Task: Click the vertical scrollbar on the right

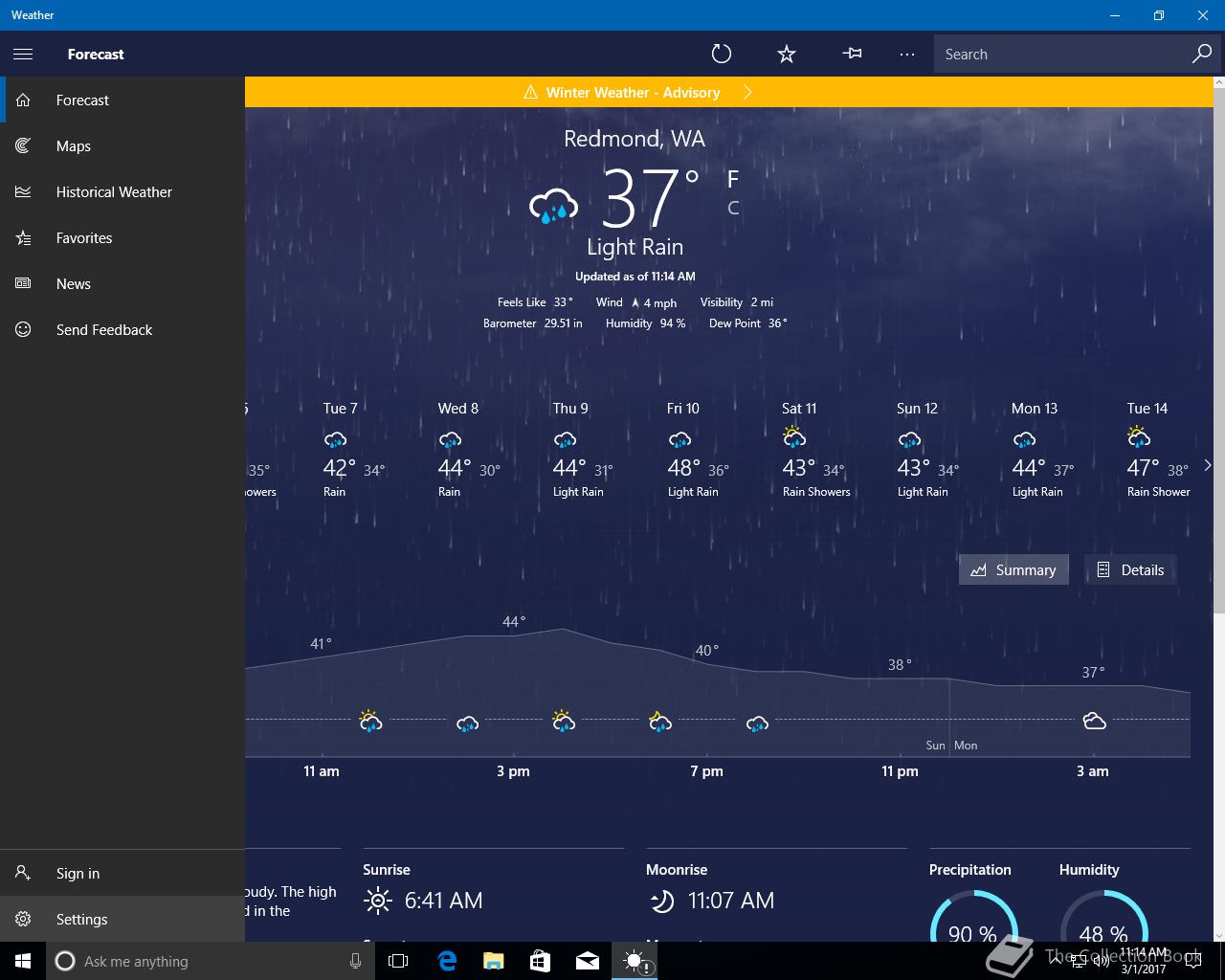Action: point(1219,352)
